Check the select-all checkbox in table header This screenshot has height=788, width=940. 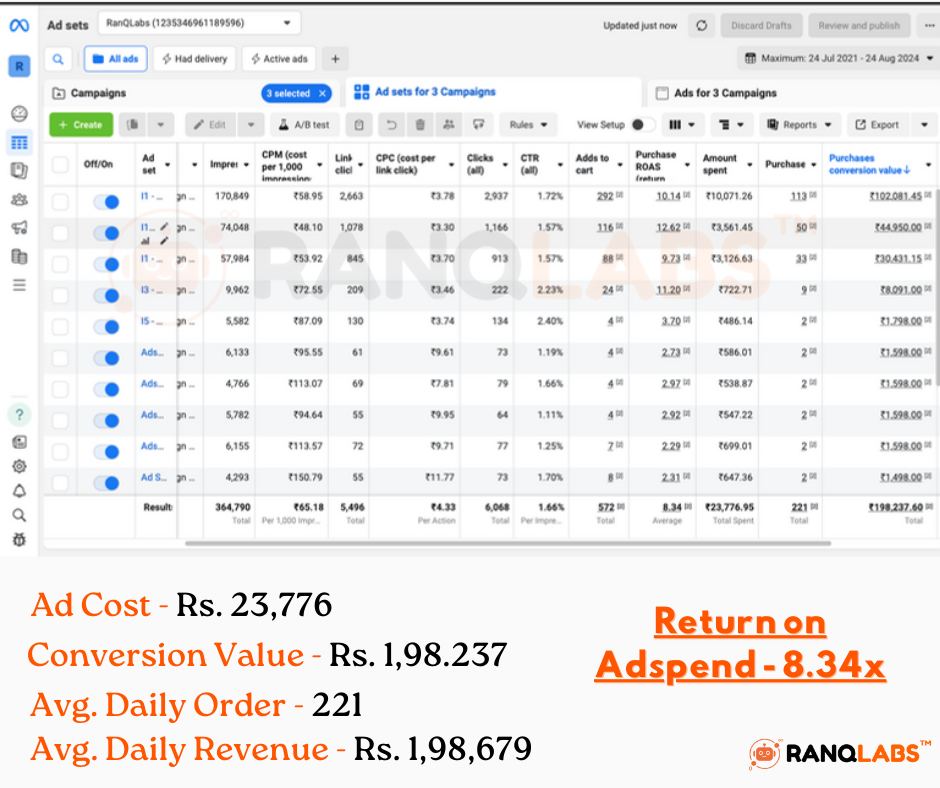tap(61, 164)
